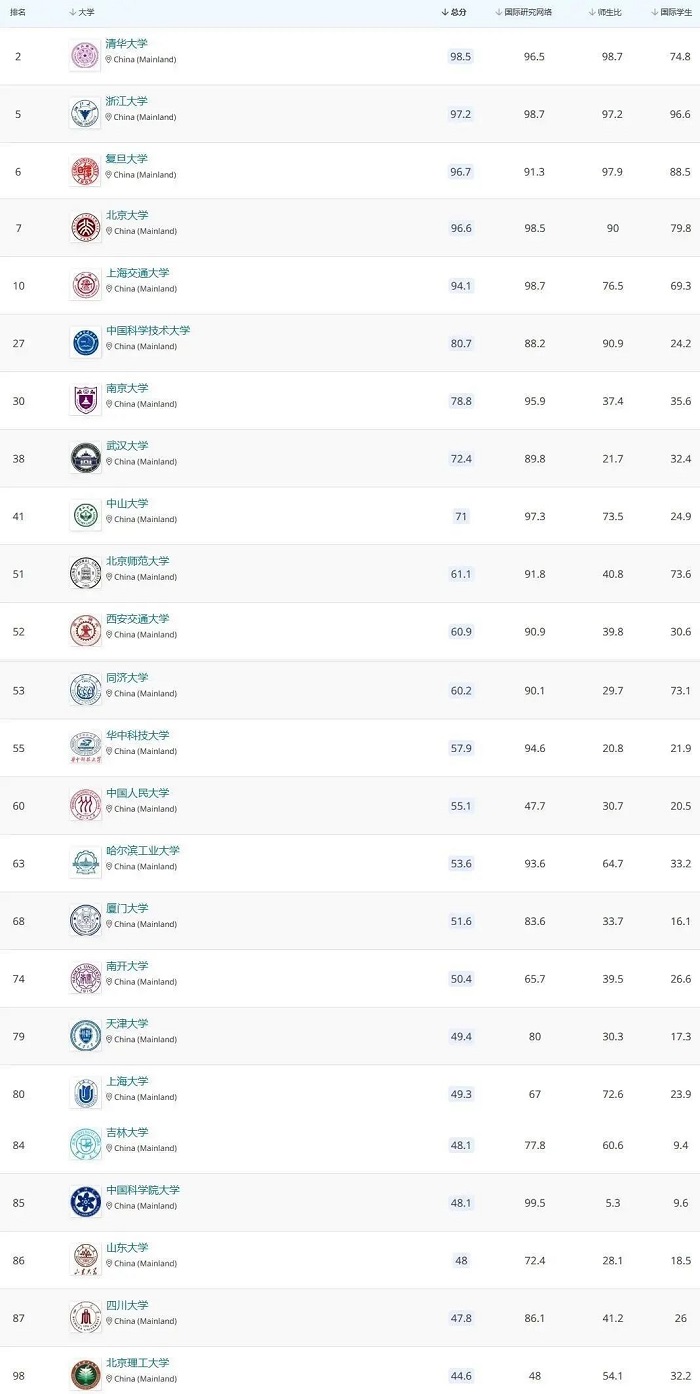Click the Peking University (北京大学) logo

[x=86, y=228]
